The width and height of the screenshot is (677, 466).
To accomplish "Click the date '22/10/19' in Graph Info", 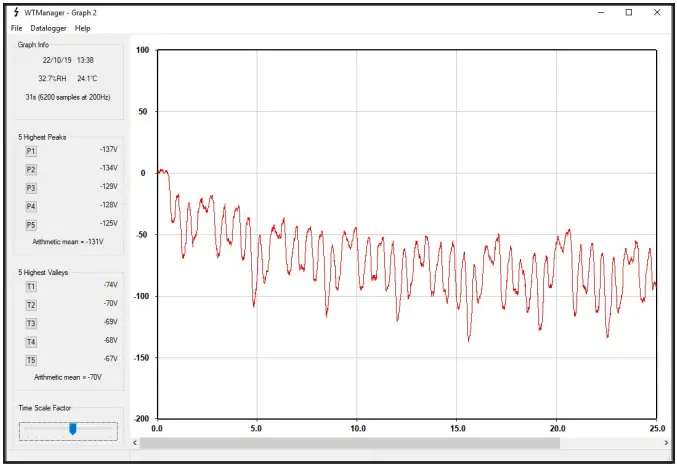I will click(57, 60).
